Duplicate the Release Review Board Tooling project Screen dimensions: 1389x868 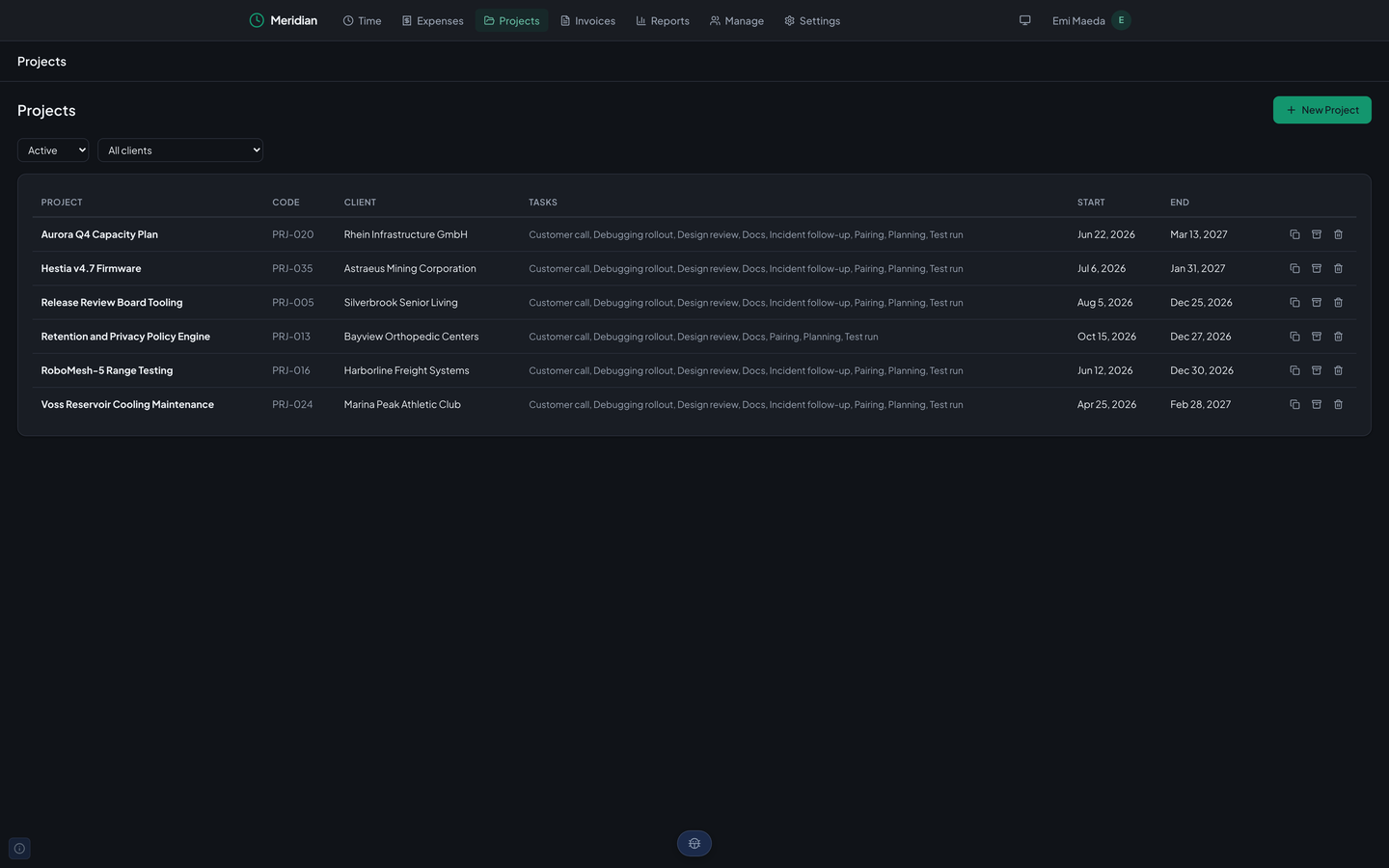pyautogui.click(x=1294, y=302)
